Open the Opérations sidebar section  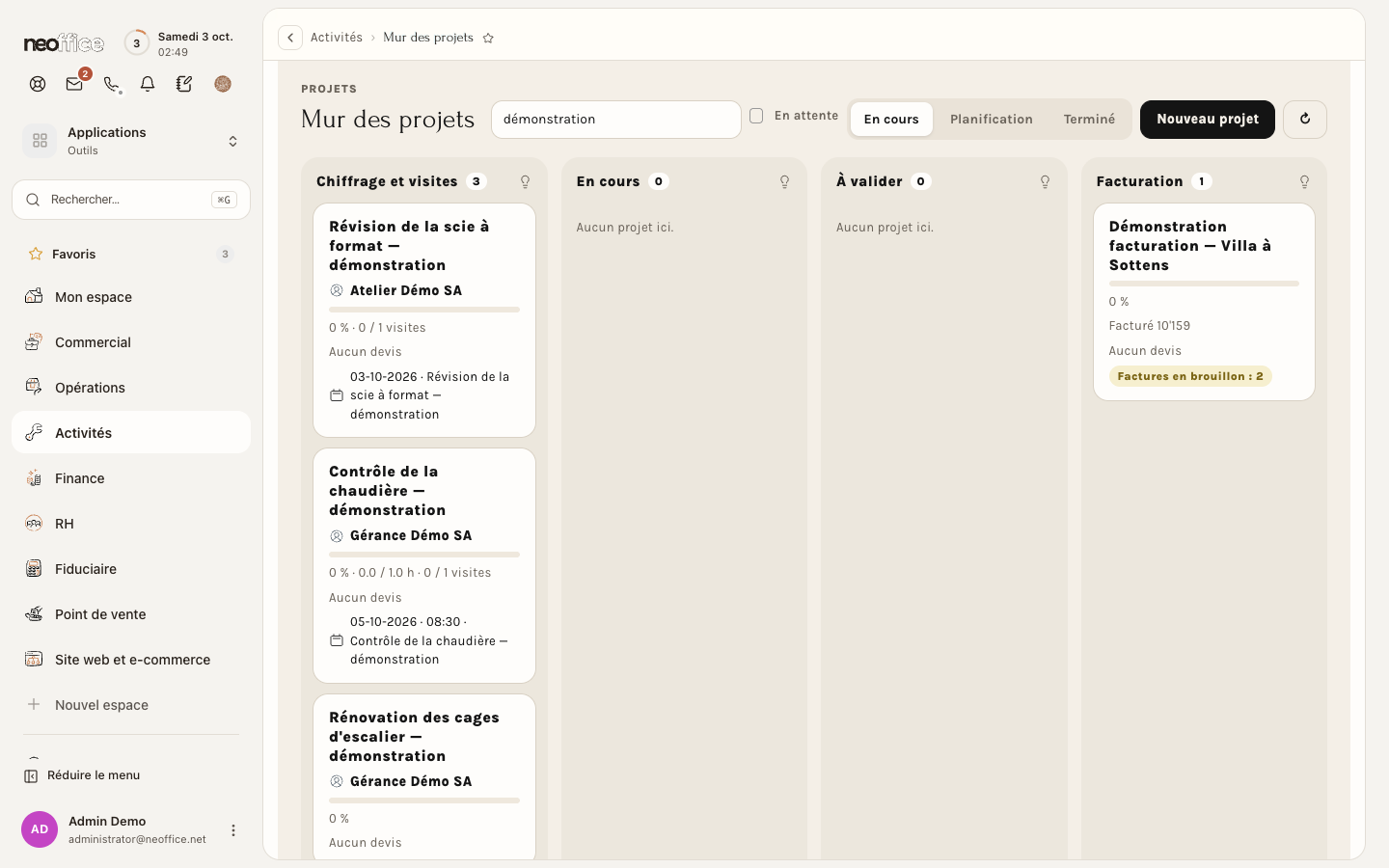click(131, 388)
